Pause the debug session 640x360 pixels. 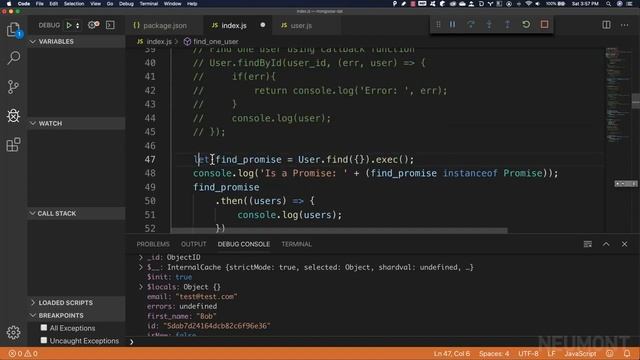[452, 24]
